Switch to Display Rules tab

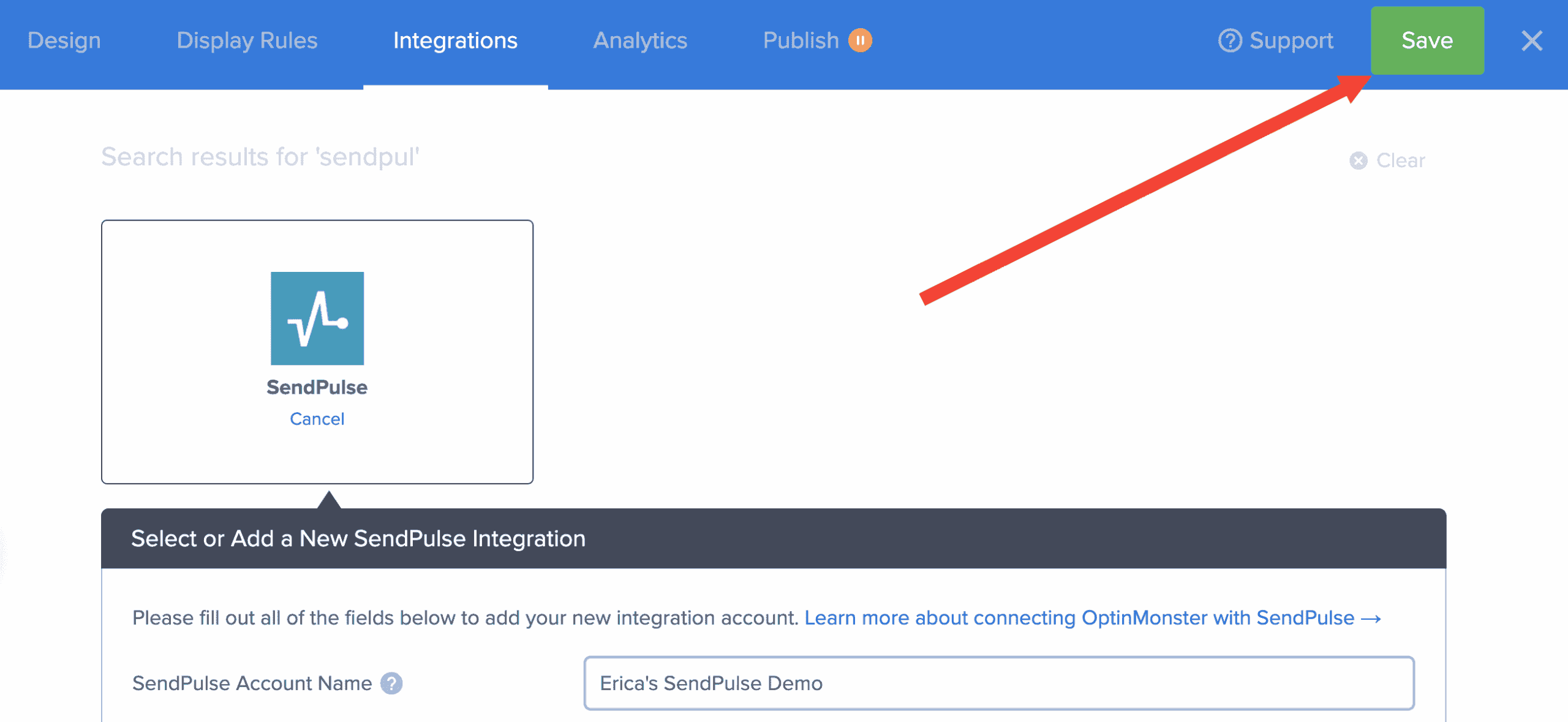[247, 40]
